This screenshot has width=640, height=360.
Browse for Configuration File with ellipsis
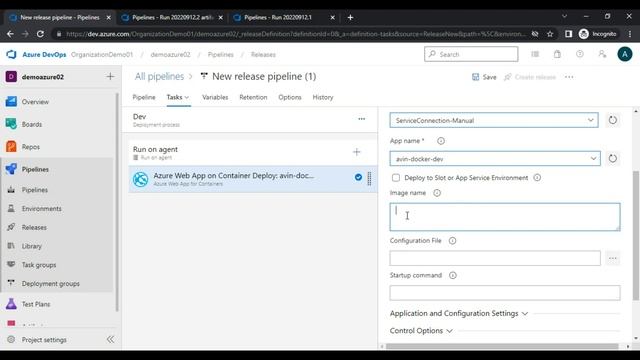[x=613, y=258]
